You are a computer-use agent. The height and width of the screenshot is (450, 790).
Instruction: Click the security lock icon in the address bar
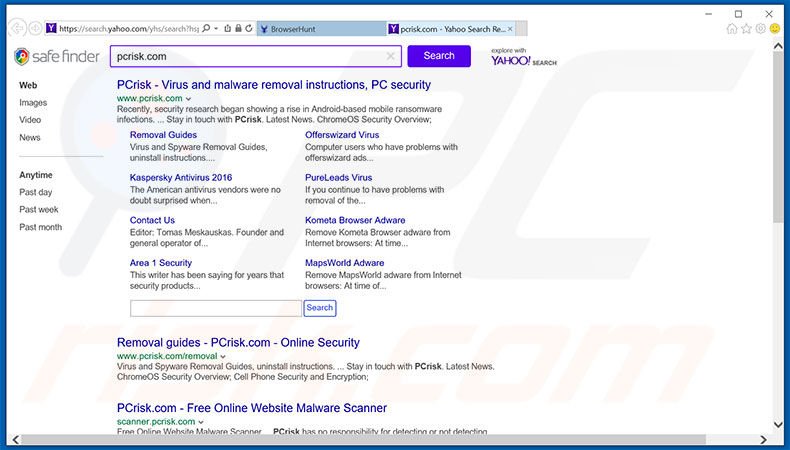(x=238, y=29)
